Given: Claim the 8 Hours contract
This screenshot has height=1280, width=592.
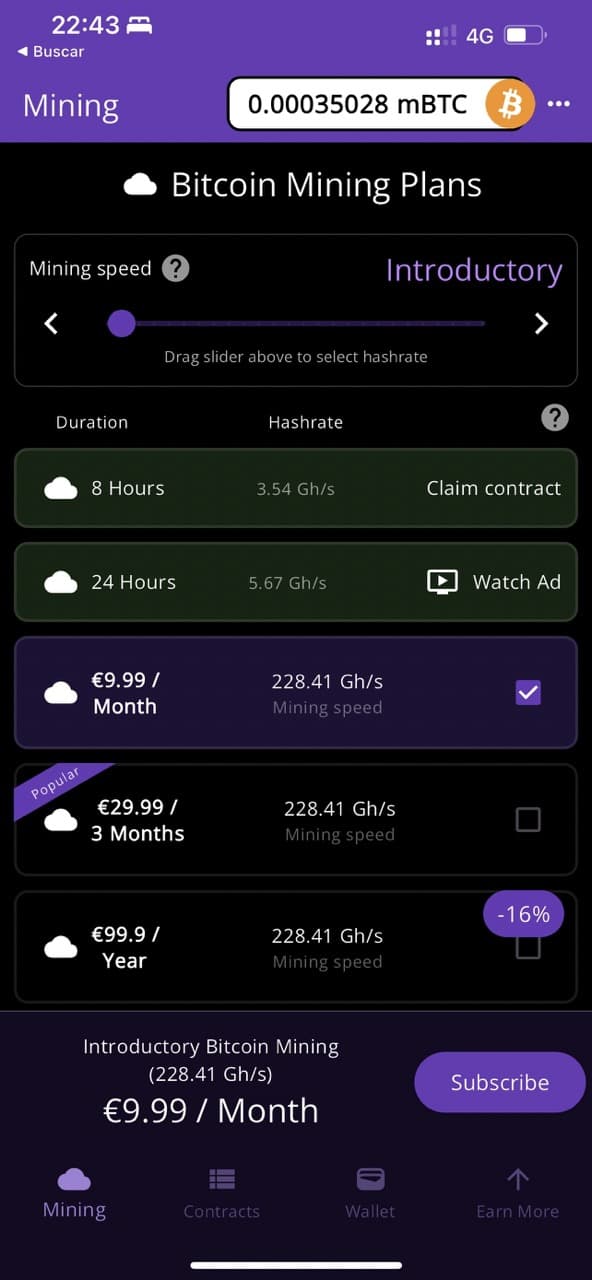Looking at the screenshot, I should pos(494,488).
